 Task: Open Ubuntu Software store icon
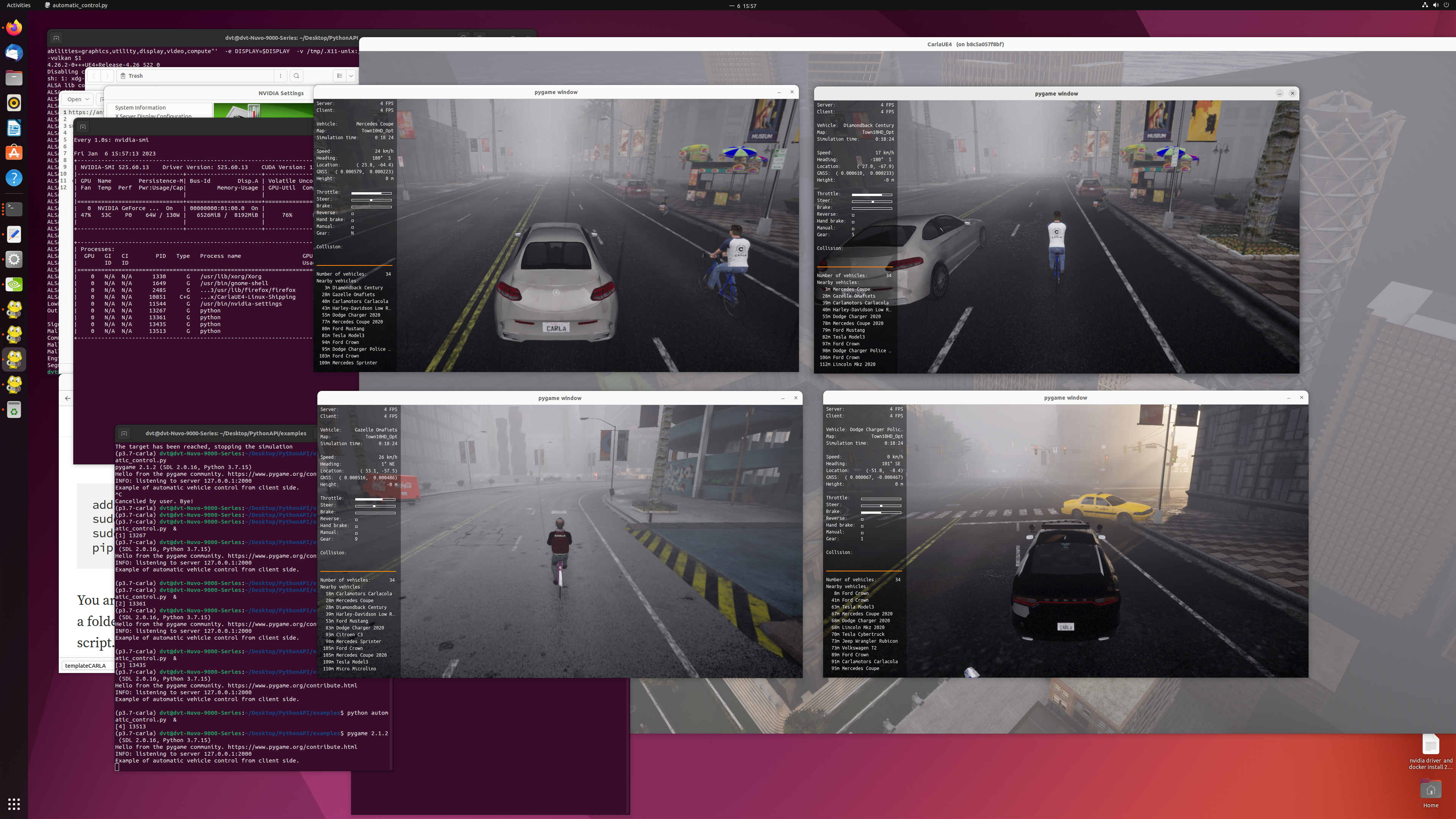pos(14,152)
